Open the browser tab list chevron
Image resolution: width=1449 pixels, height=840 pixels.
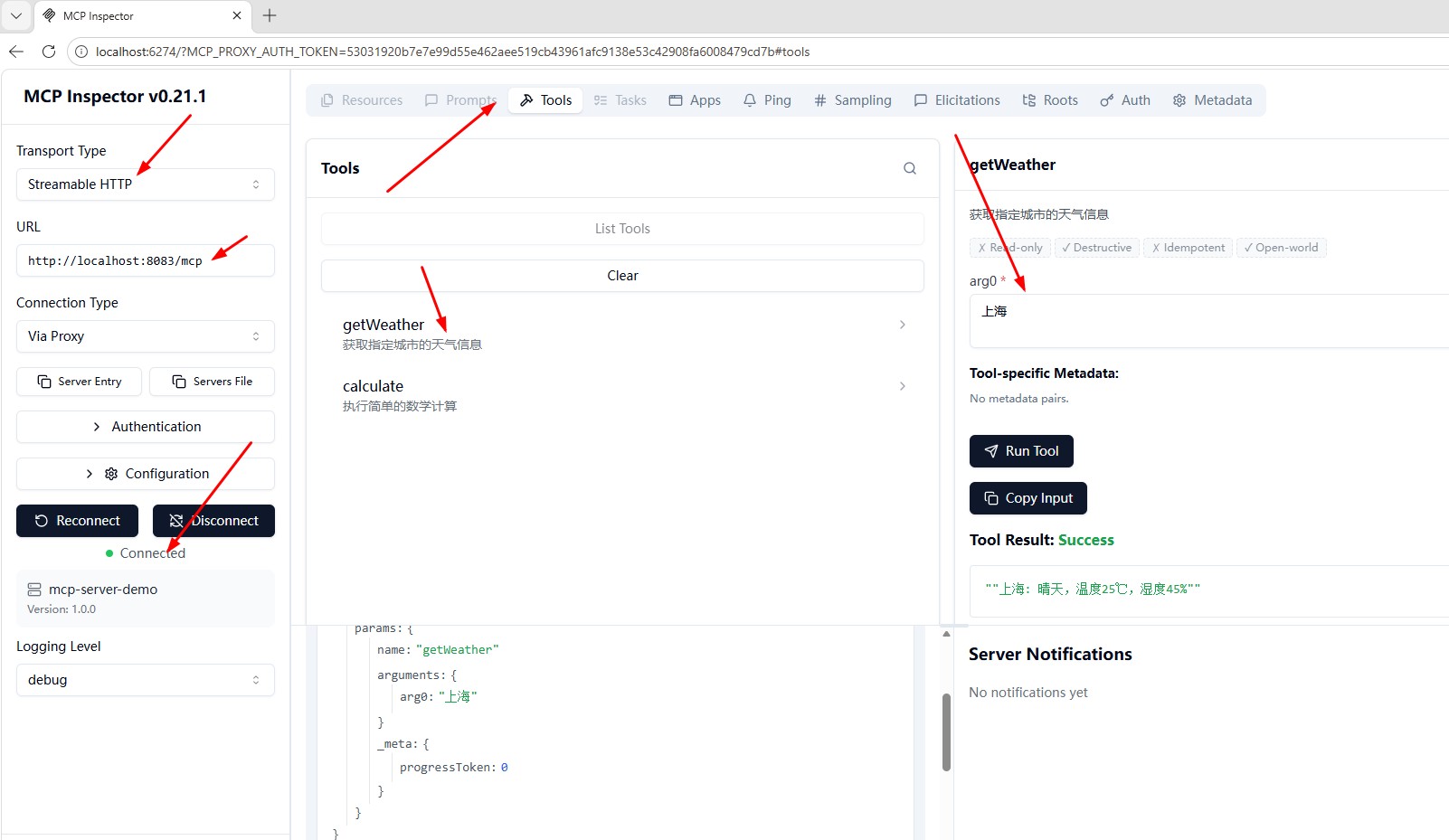pos(16,15)
